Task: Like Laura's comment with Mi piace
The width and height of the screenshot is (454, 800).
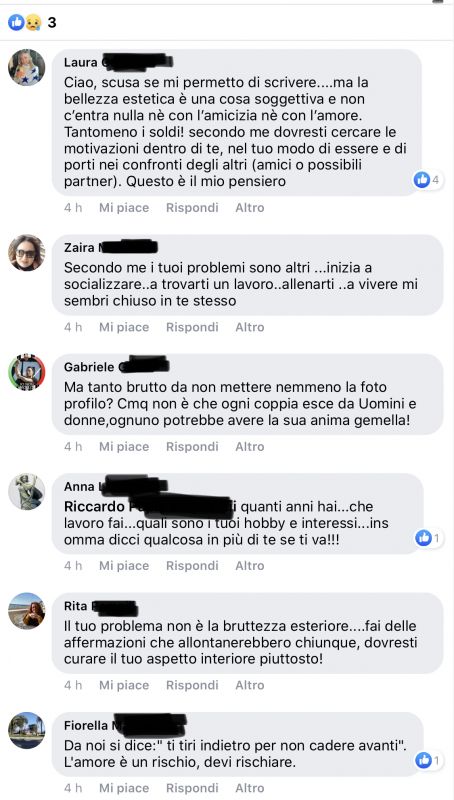Action: [x=124, y=208]
